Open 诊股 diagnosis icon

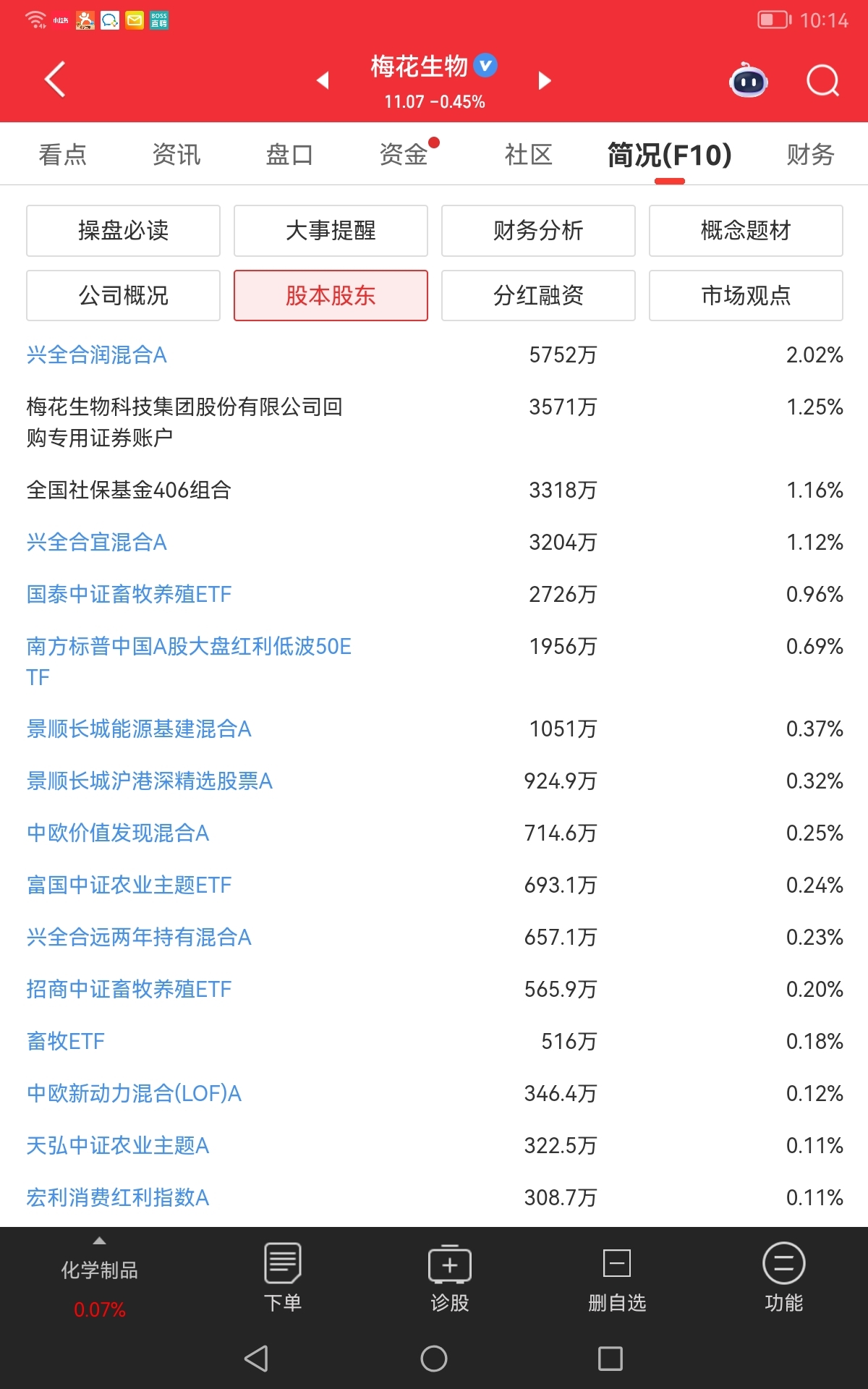click(450, 1278)
